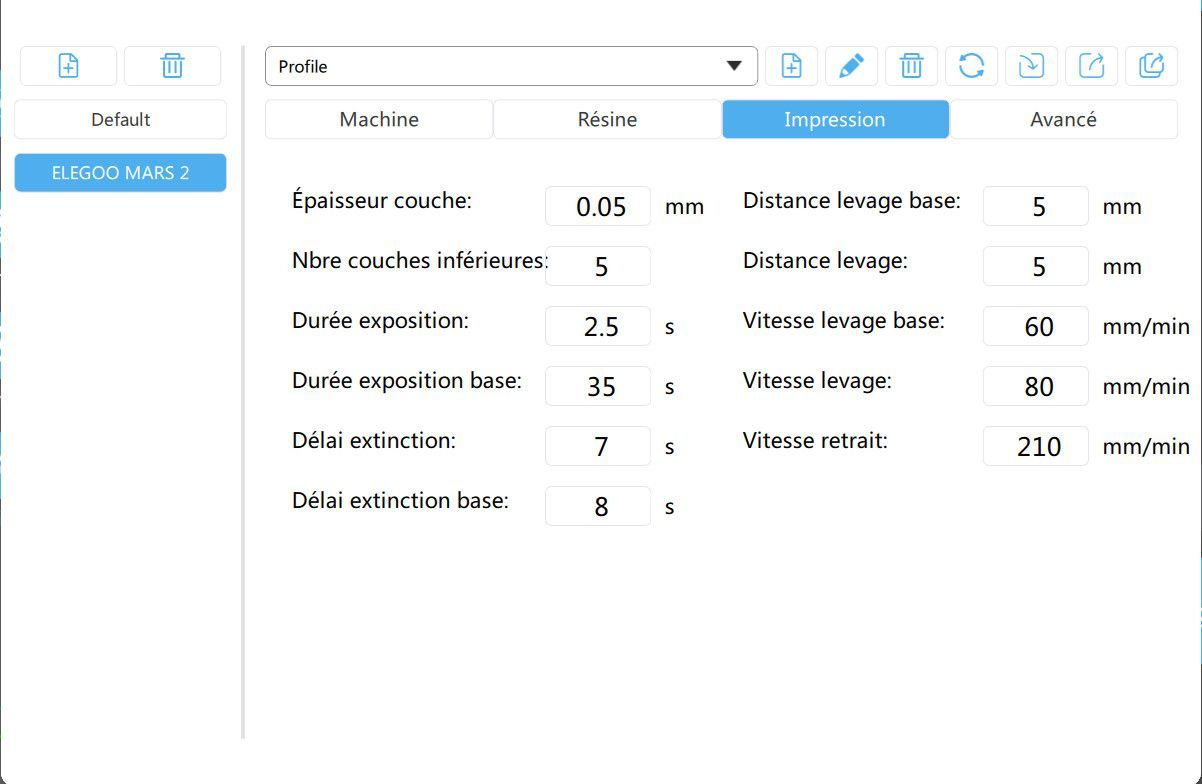Select the Default printer
Viewport: 1202px width, 784px height.
(x=120, y=119)
